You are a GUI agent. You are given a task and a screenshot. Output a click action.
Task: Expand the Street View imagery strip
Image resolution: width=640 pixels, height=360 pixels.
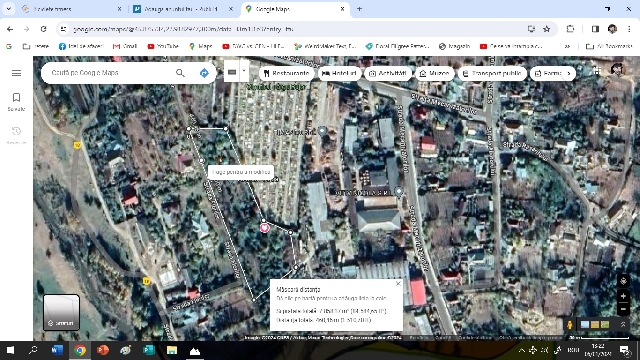tap(623, 324)
